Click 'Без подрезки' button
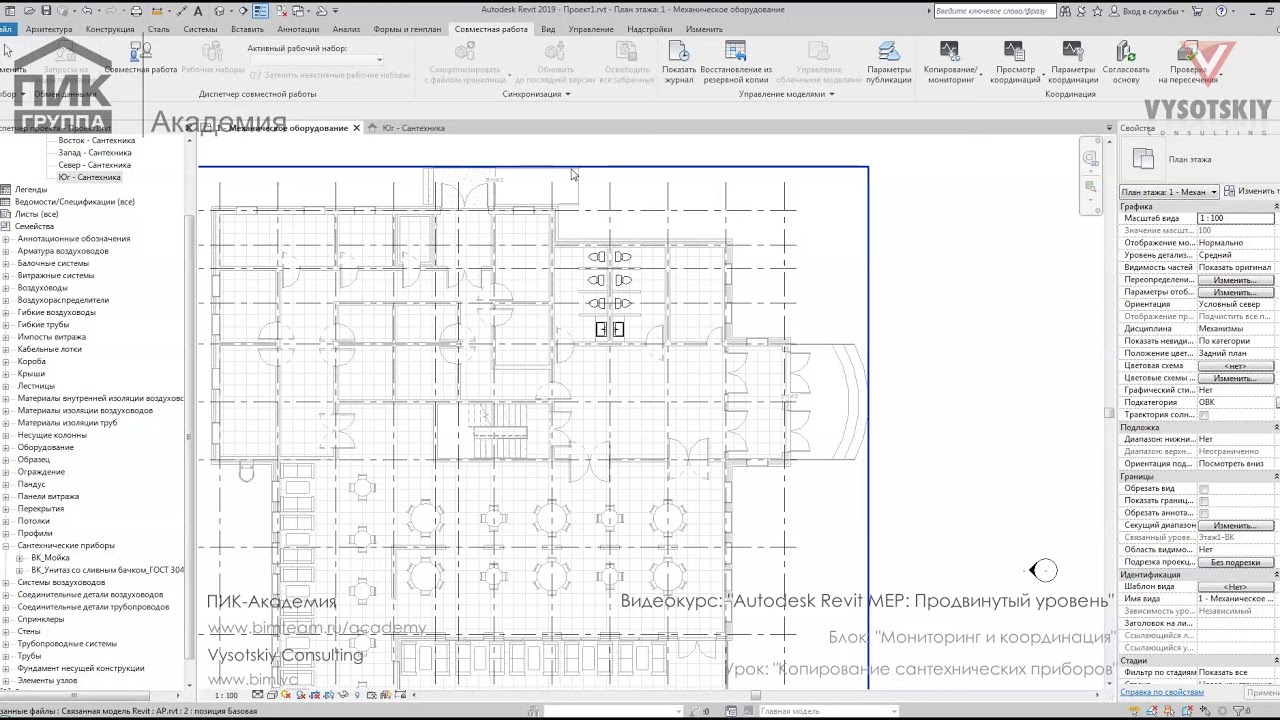This screenshot has height=720, width=1280. coord(1236,562)
